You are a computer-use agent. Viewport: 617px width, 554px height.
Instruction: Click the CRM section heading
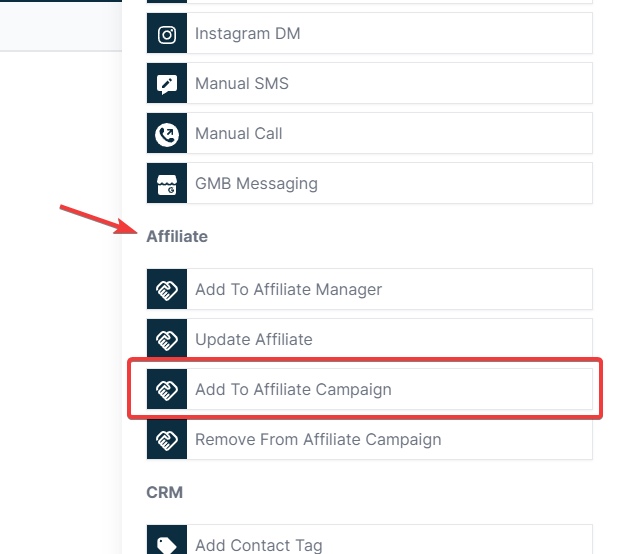coord(164,492)
